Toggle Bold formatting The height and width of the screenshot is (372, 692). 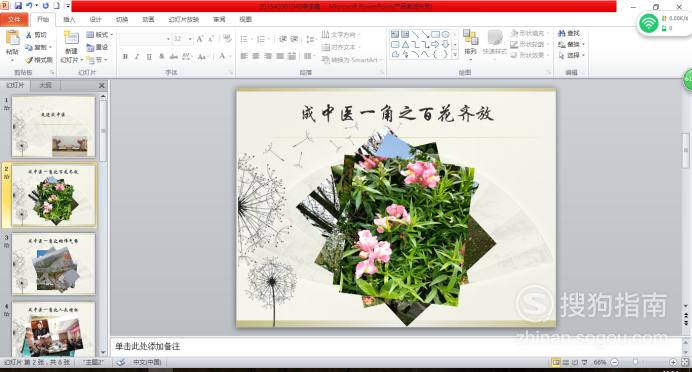tap(126, 56)
